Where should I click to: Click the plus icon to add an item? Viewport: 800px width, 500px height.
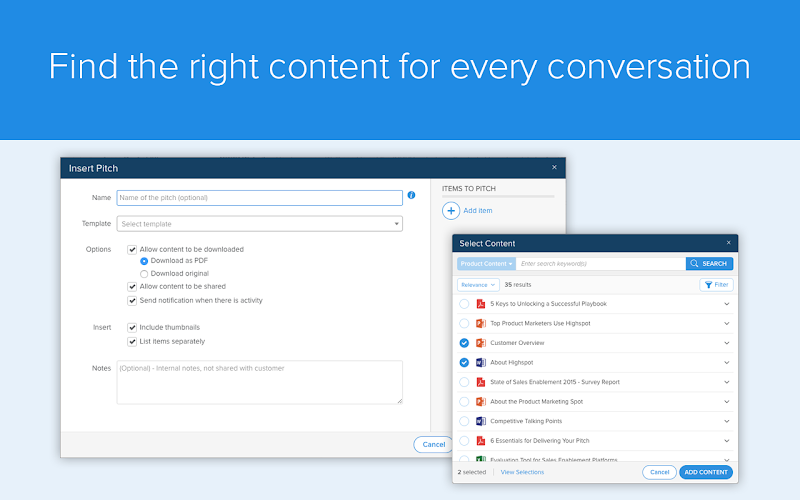(x=451, y=211)
